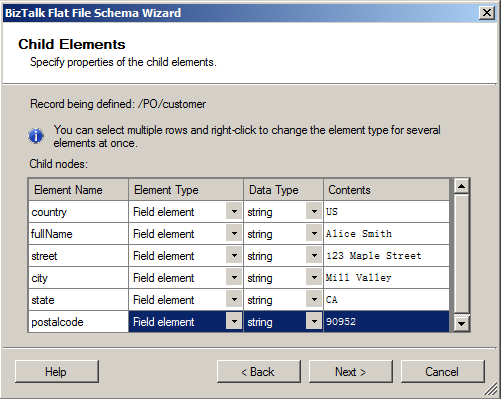Cancel the schema wizard
This screenshot has height=399, width=501.
click(x=442, y=371)
